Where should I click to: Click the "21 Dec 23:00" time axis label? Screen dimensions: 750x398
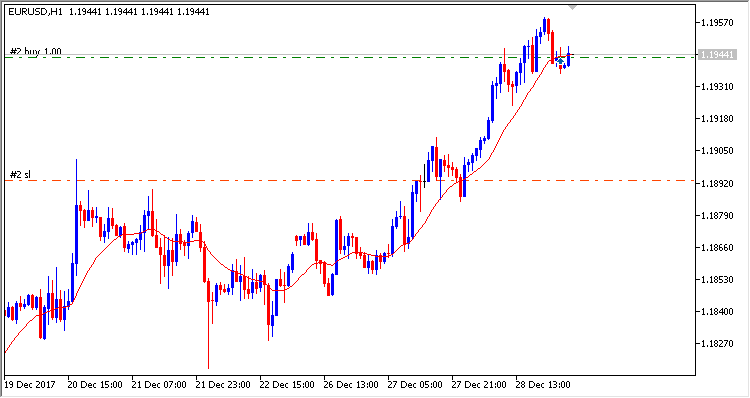pyautogui.click(x=223, y=385)
